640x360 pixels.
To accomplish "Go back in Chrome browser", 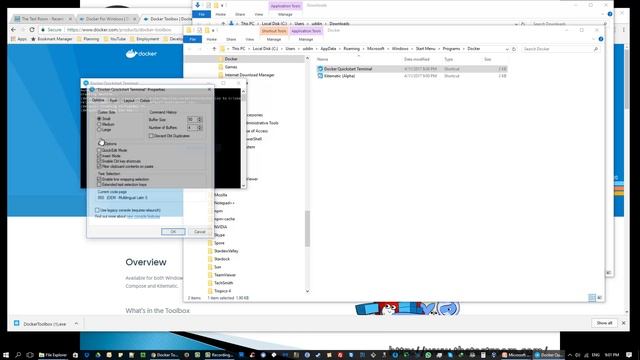I will tap(13, 30).
